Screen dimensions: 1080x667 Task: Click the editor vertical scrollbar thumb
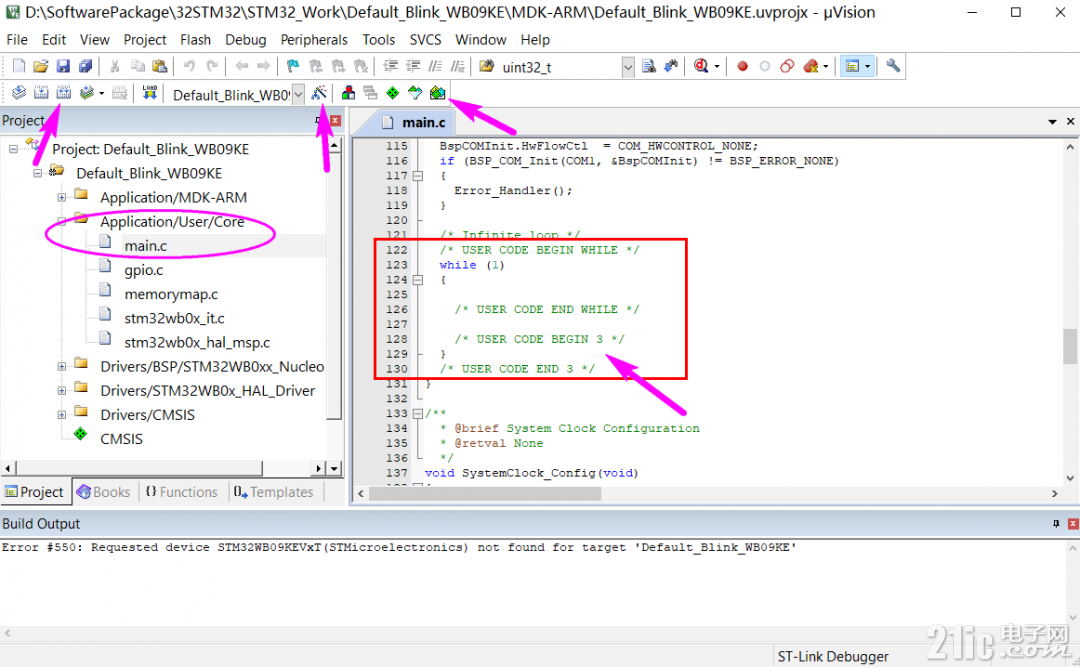point(1070,345)
